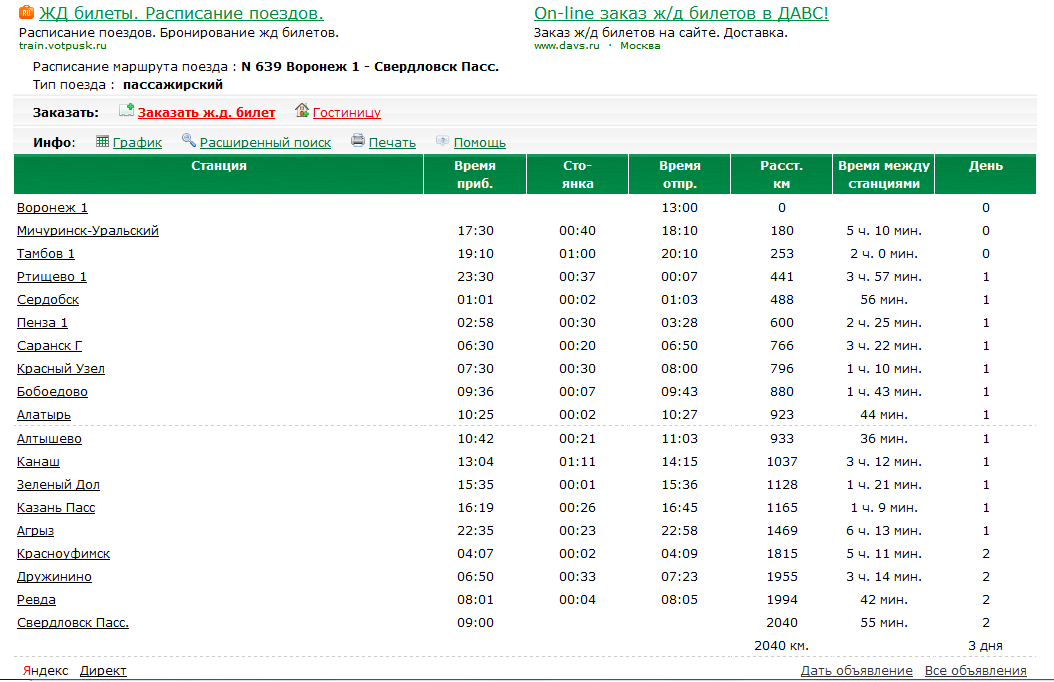Select the Свердловск Пасс. station link
This screenshot has width=1054, height=682.
pos(73,623)
